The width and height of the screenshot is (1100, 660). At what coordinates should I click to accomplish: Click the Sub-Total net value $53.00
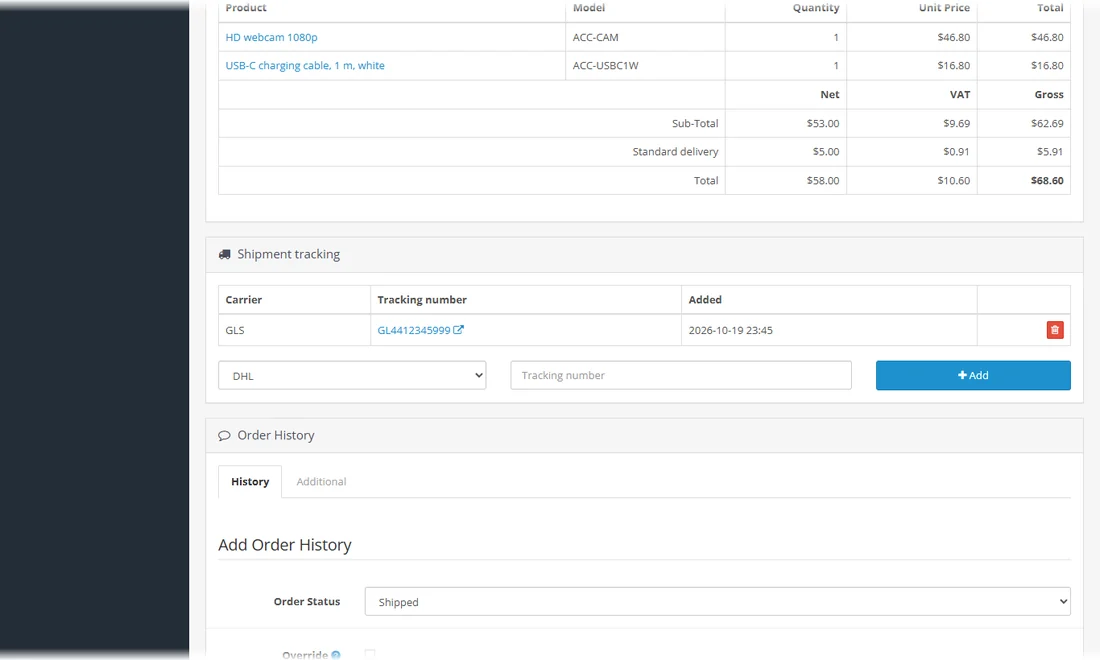[x=823, y=123]
